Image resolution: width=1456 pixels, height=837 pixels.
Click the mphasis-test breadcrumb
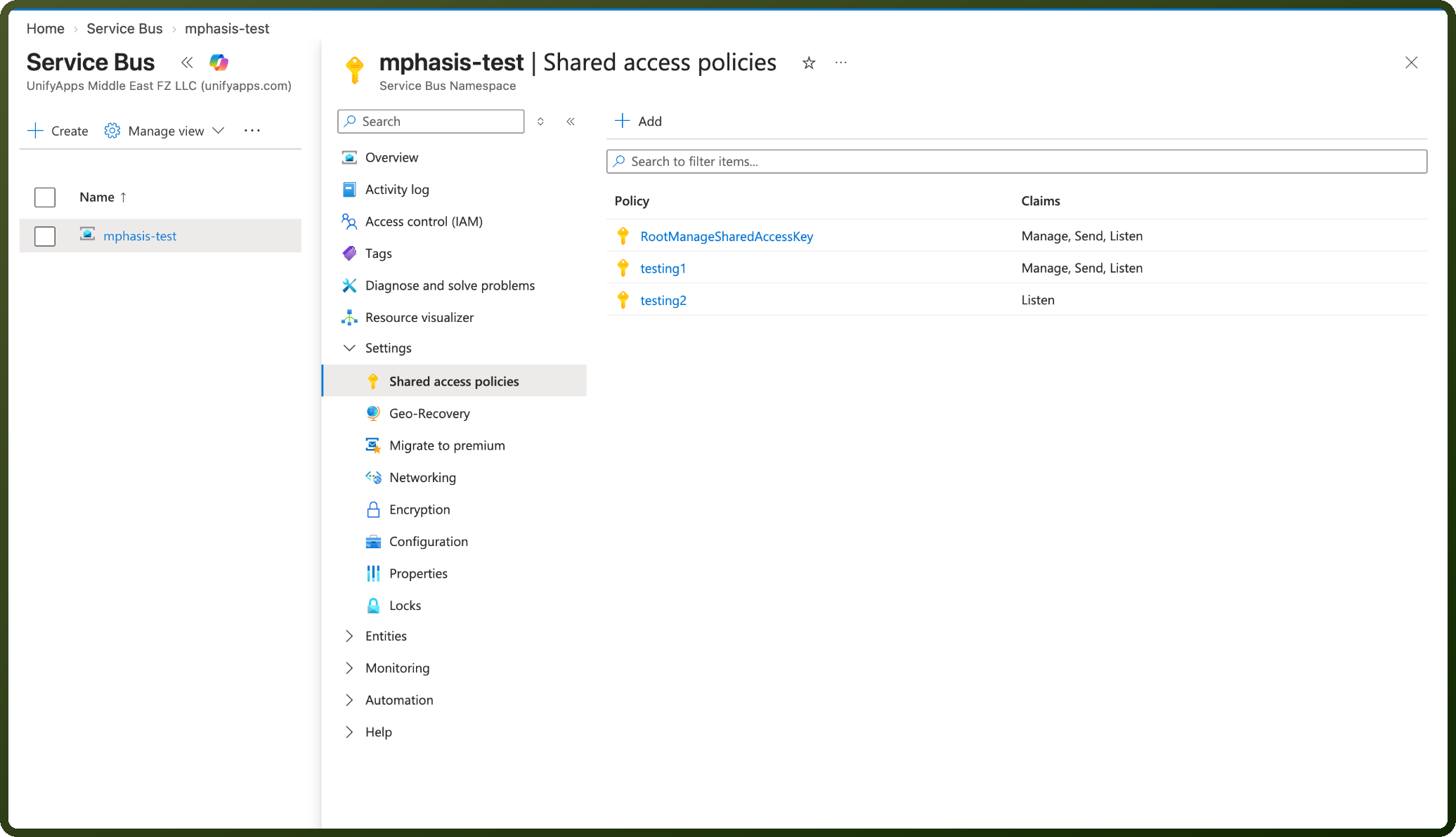point(227,29)
